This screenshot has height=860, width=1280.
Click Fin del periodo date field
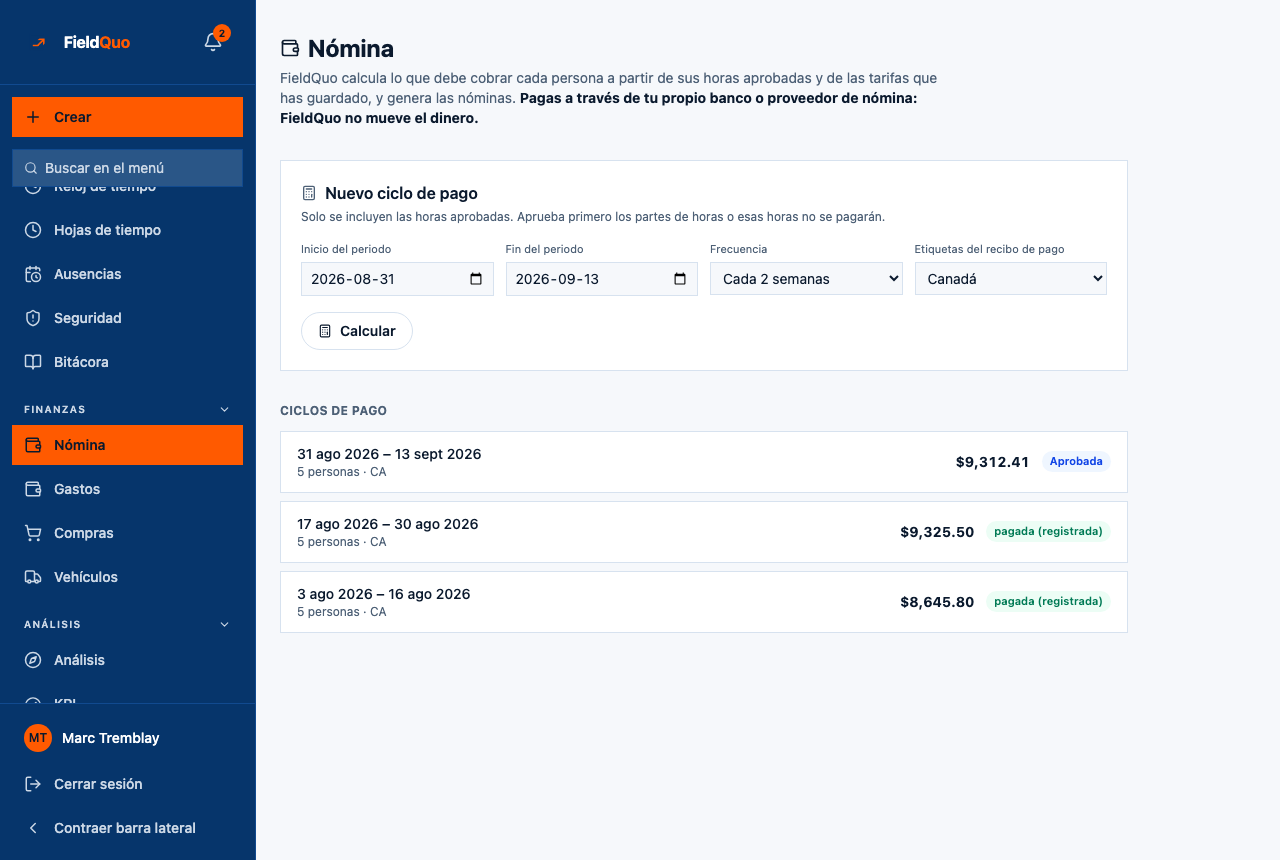(x=602, y=279)
